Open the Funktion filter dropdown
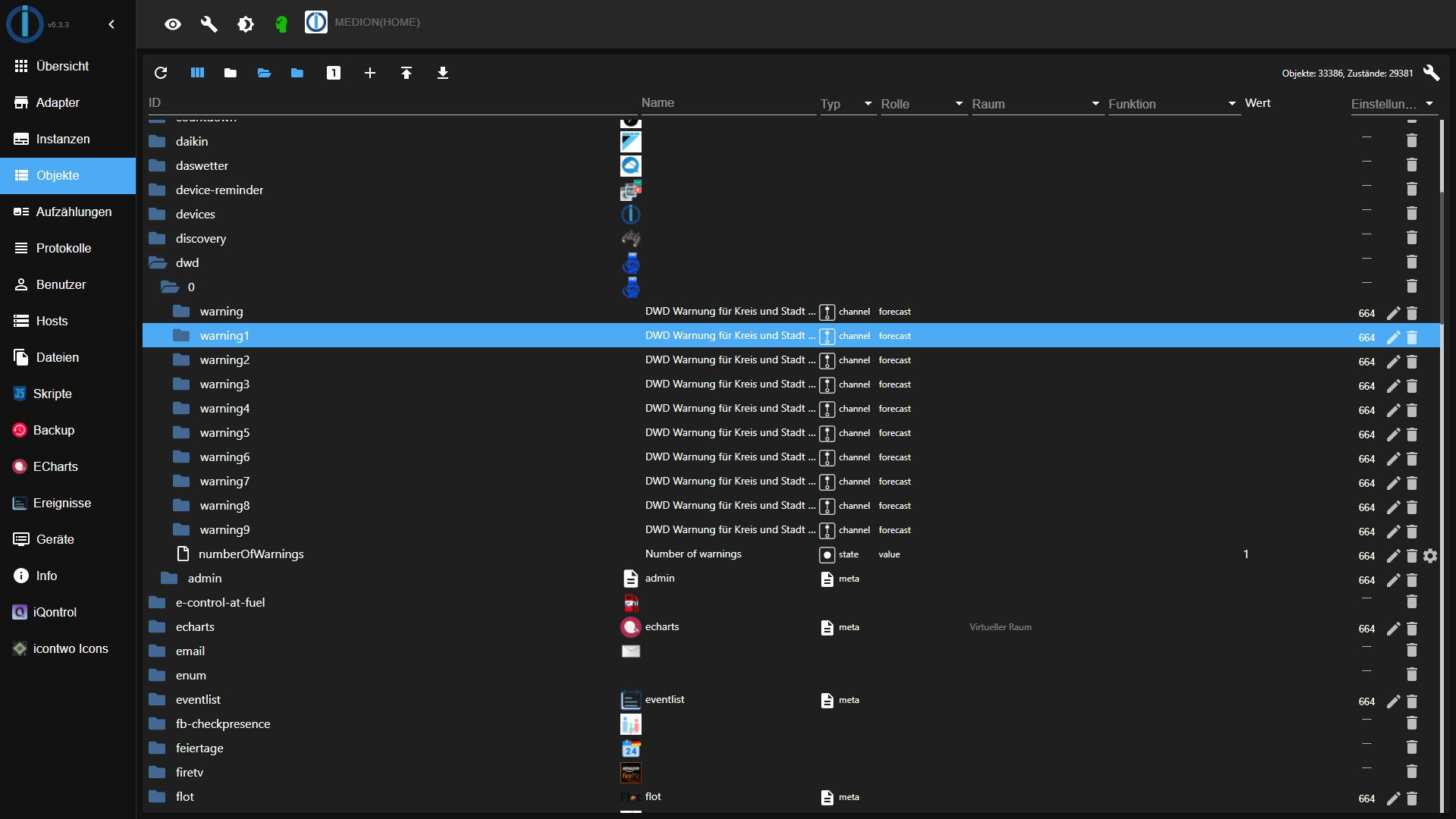The width and height of the screenshot is (1456, 819). point(1173,104)
